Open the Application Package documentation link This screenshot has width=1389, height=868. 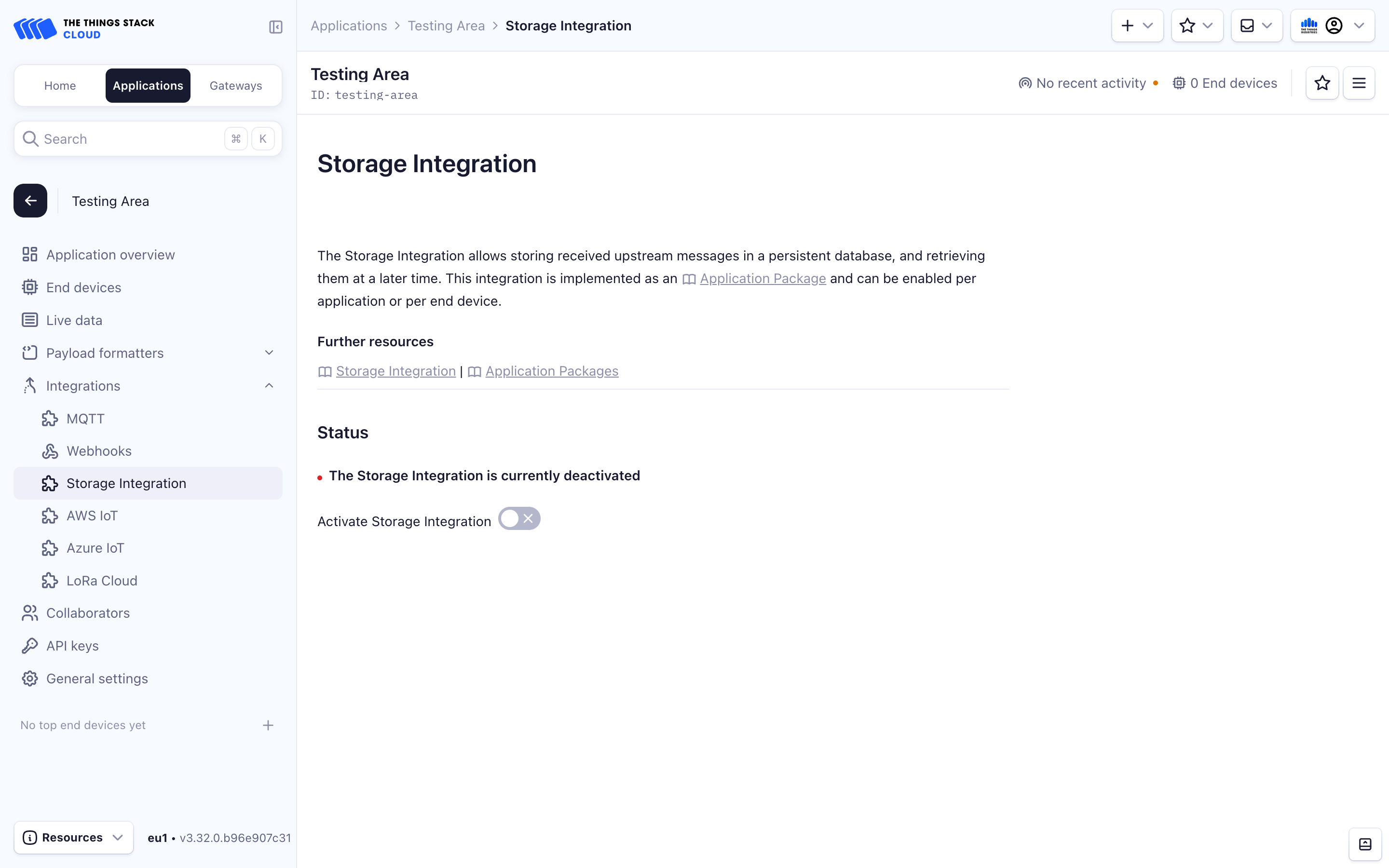click(763, 278)
